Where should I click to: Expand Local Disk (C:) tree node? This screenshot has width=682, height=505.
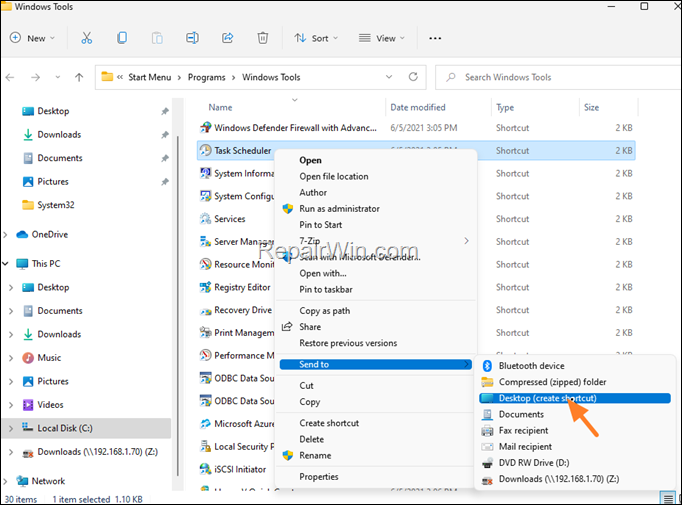[x=11, y=428]
